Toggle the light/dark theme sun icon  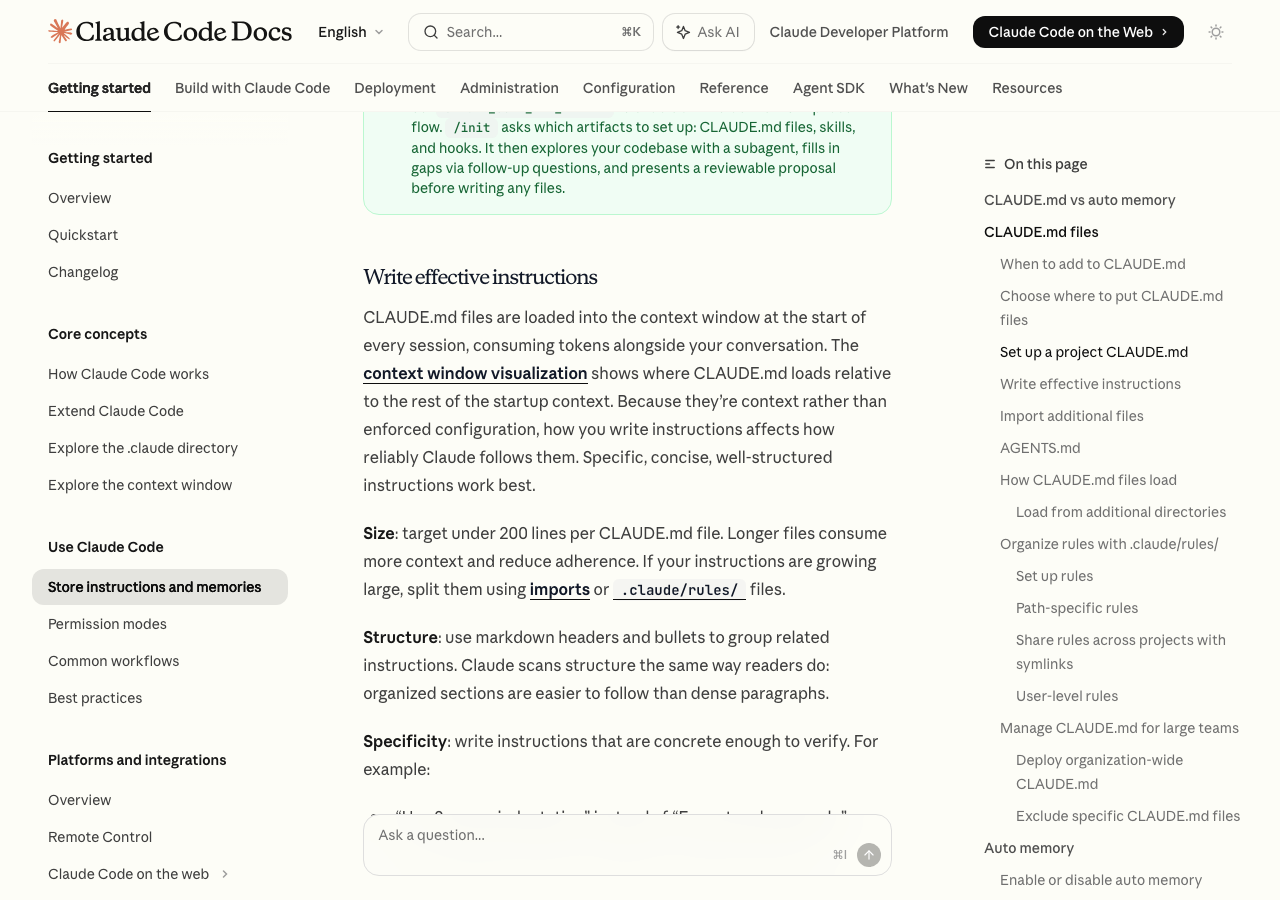(1216, 32)
